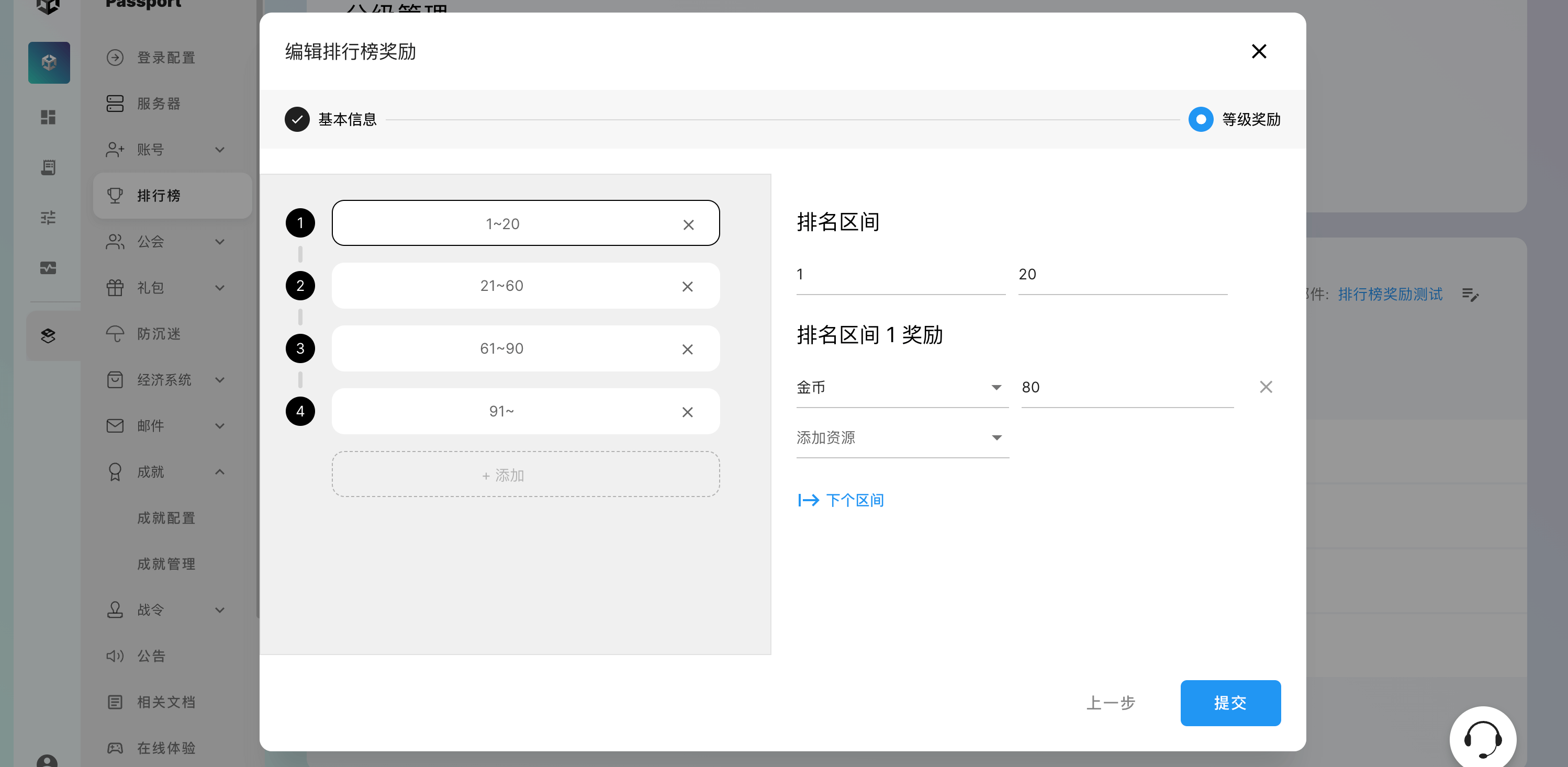Open 防沉迷 menu item

(159, 334)
